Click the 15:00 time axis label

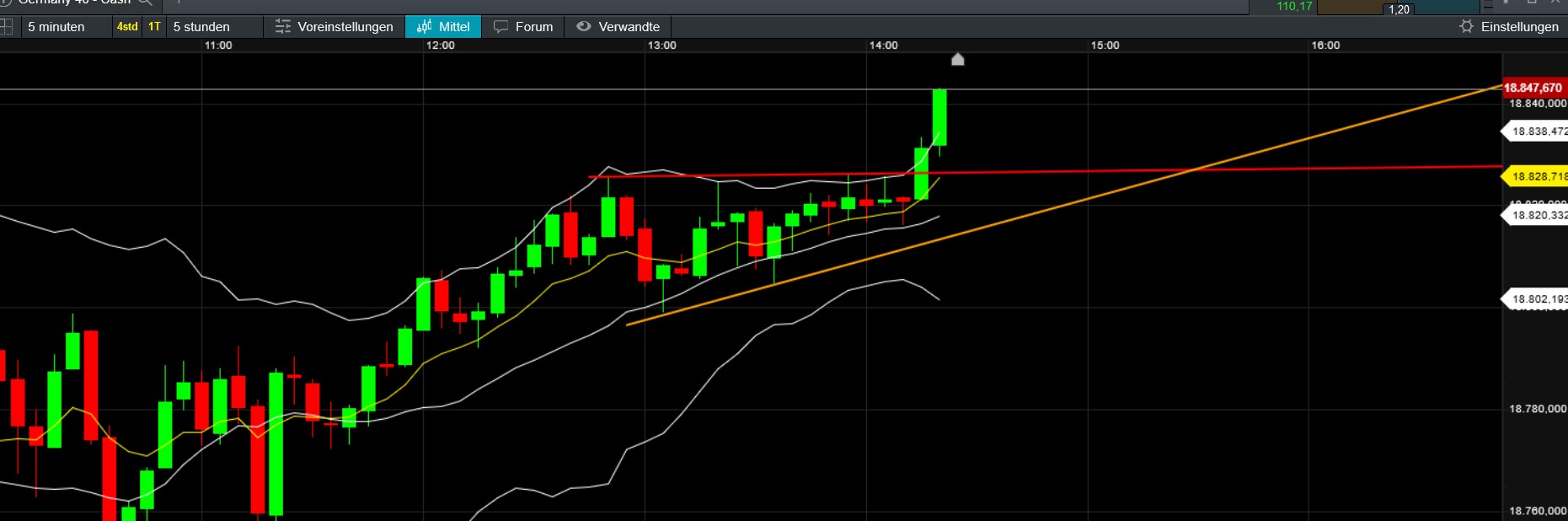pyautogui.click(x=1105, y=46)
